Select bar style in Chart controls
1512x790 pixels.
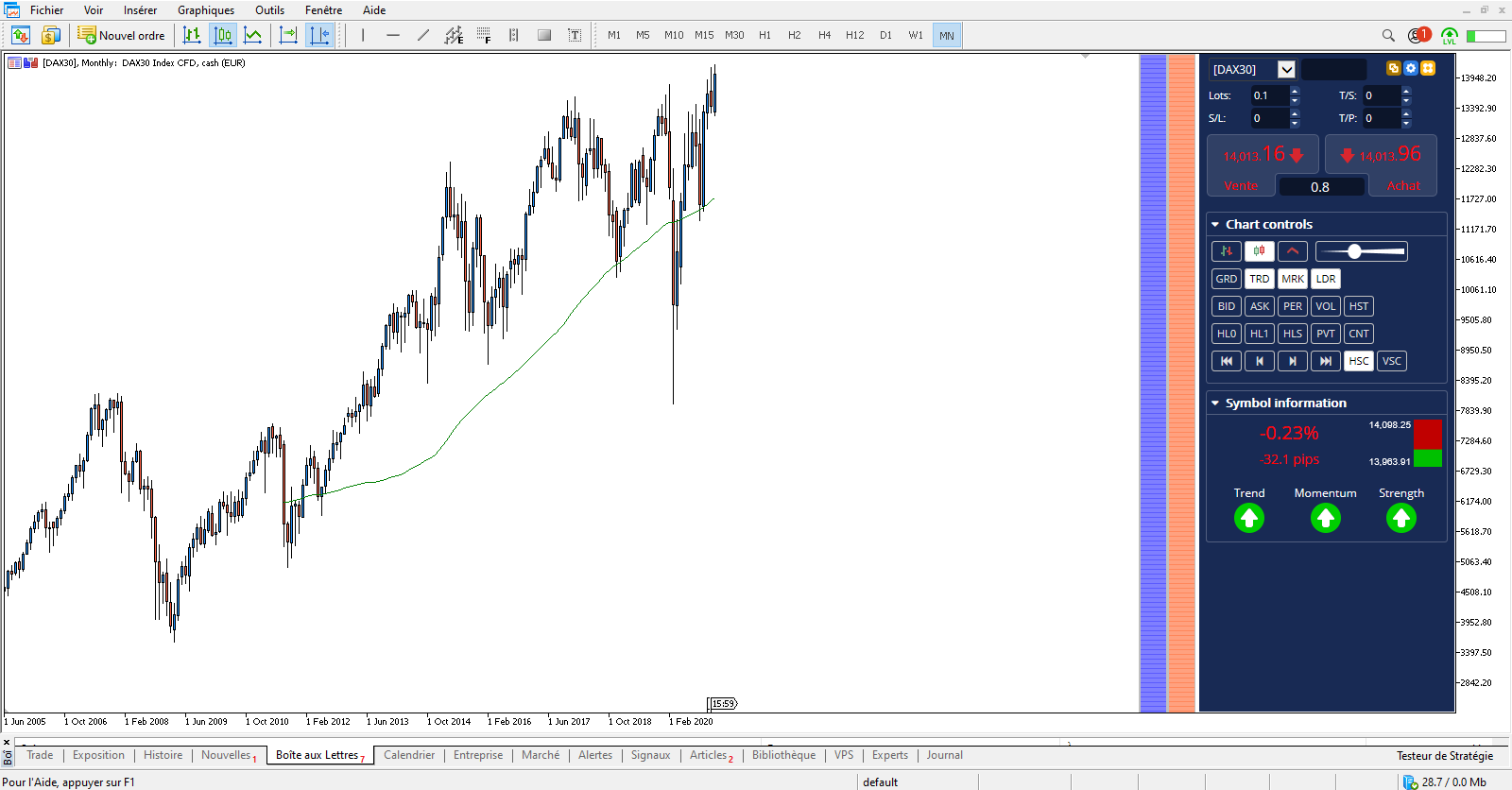pyautogui.click(x=1226, y=251)
